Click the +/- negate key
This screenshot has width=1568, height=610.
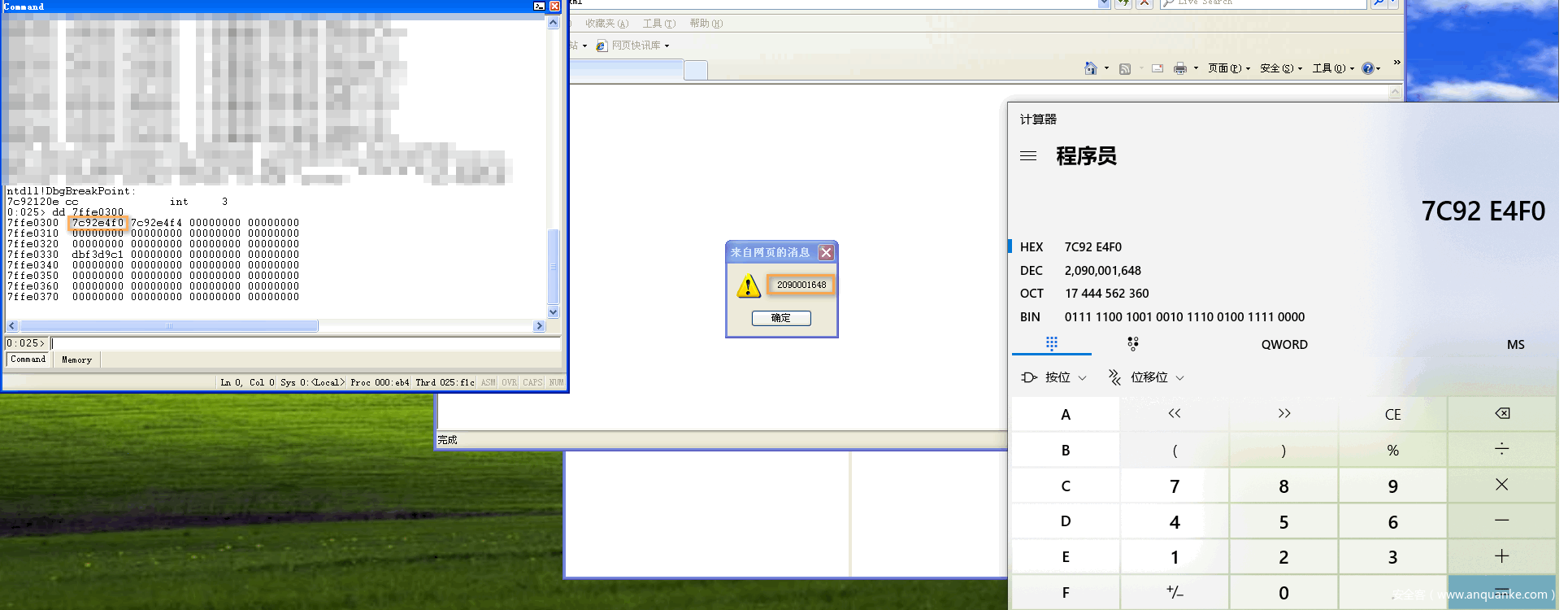click(1175, 593)
